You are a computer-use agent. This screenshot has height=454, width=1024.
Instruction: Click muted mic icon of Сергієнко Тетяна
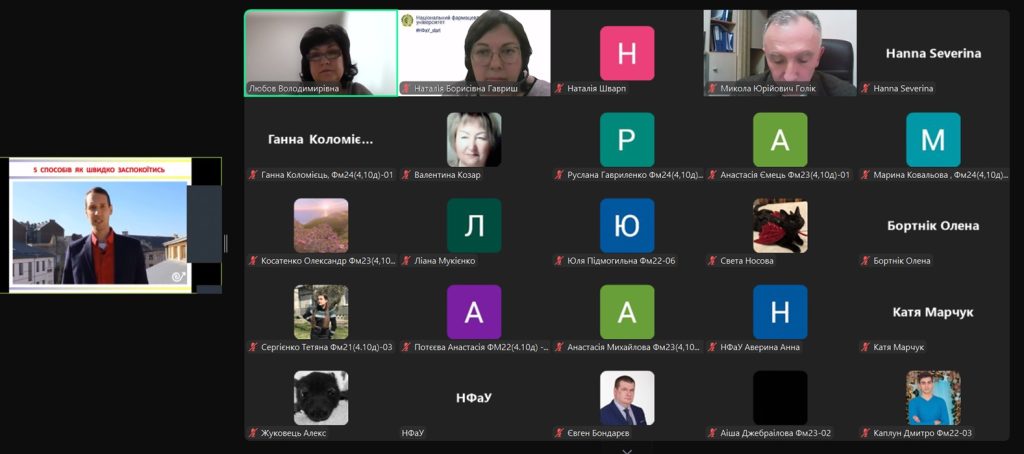tap(253, 347)
